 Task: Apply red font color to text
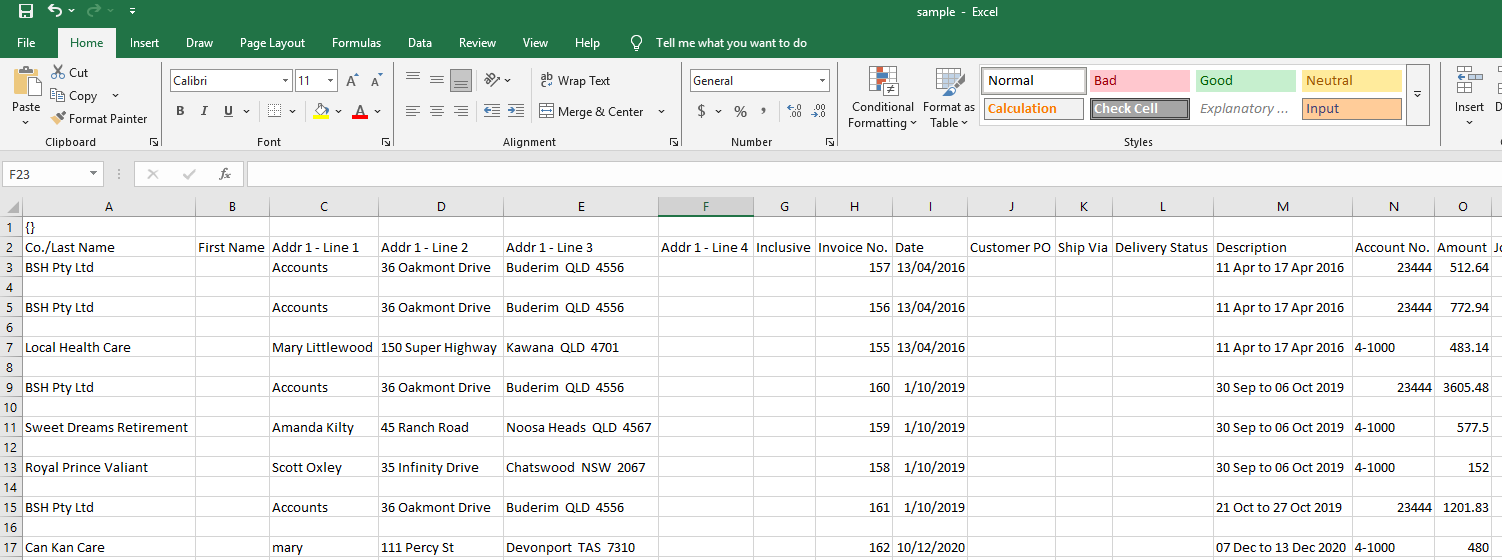click(x=361, y=111)
